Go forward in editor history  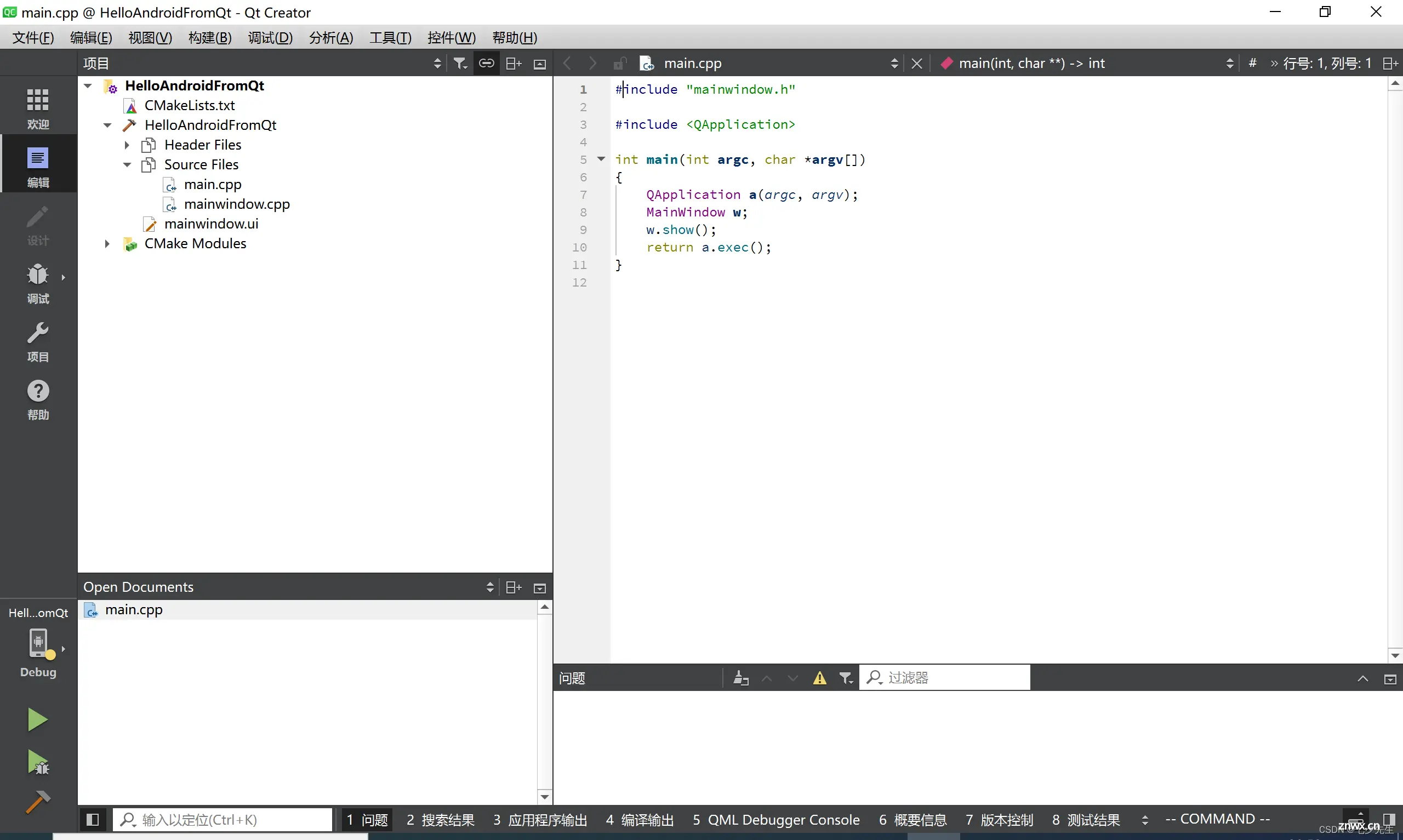click(x=592, y=64)
